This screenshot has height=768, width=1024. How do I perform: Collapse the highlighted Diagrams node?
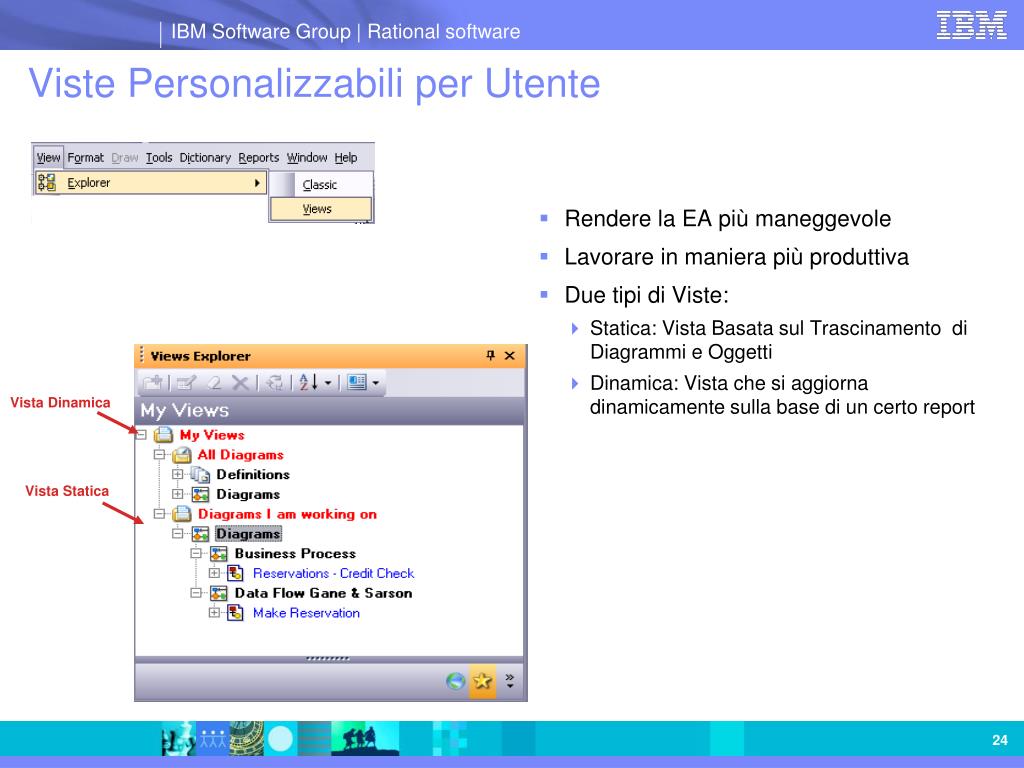coord(178,534)
